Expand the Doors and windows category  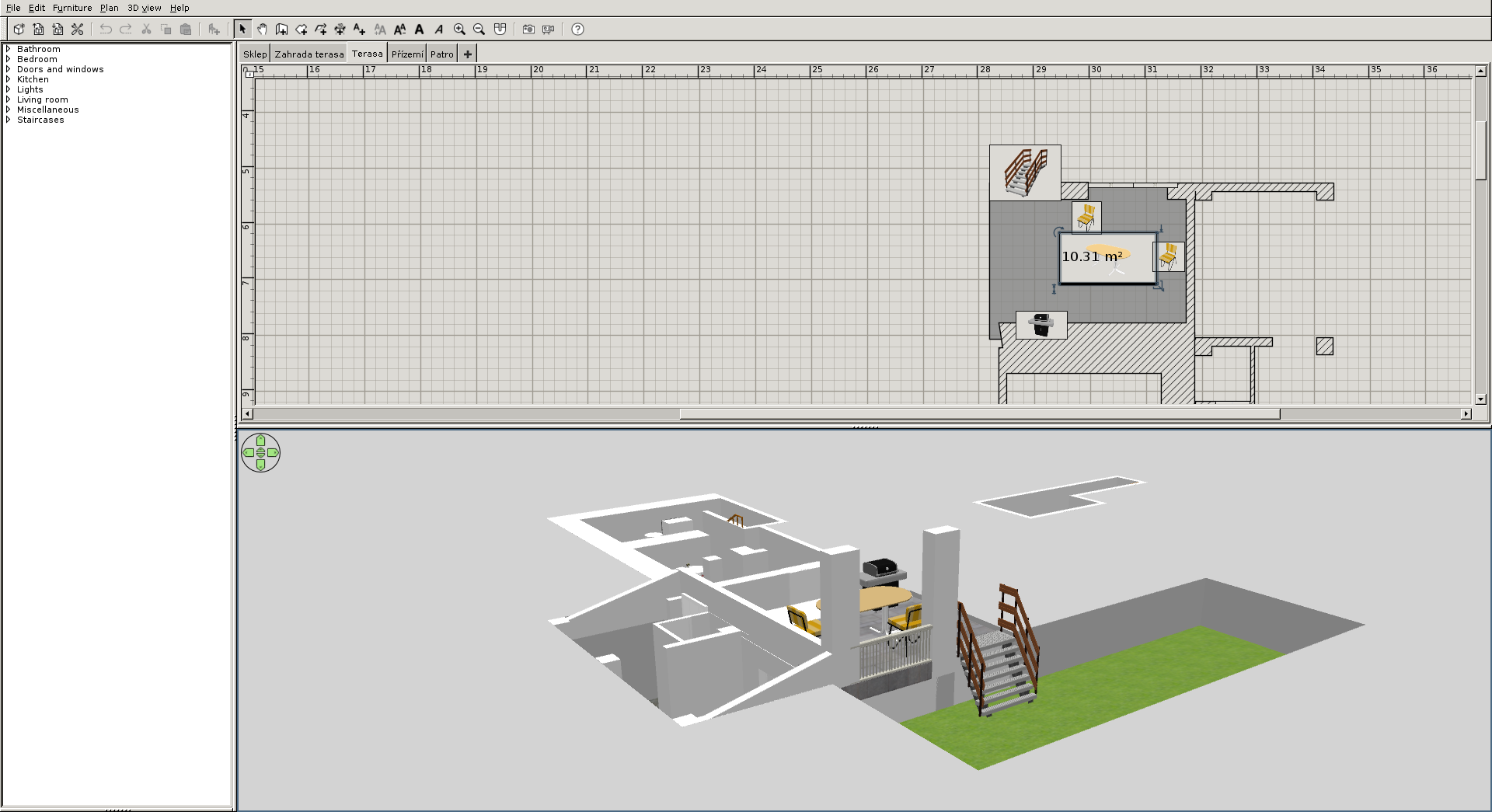8,69
